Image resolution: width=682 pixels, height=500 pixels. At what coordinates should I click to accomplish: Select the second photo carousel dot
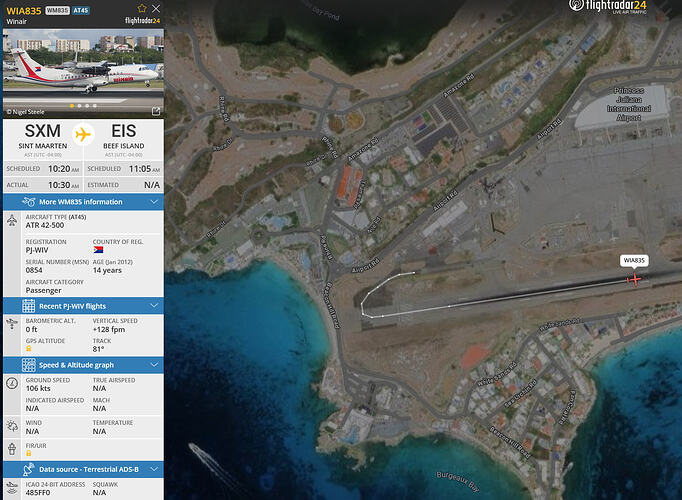click(79, 106)
